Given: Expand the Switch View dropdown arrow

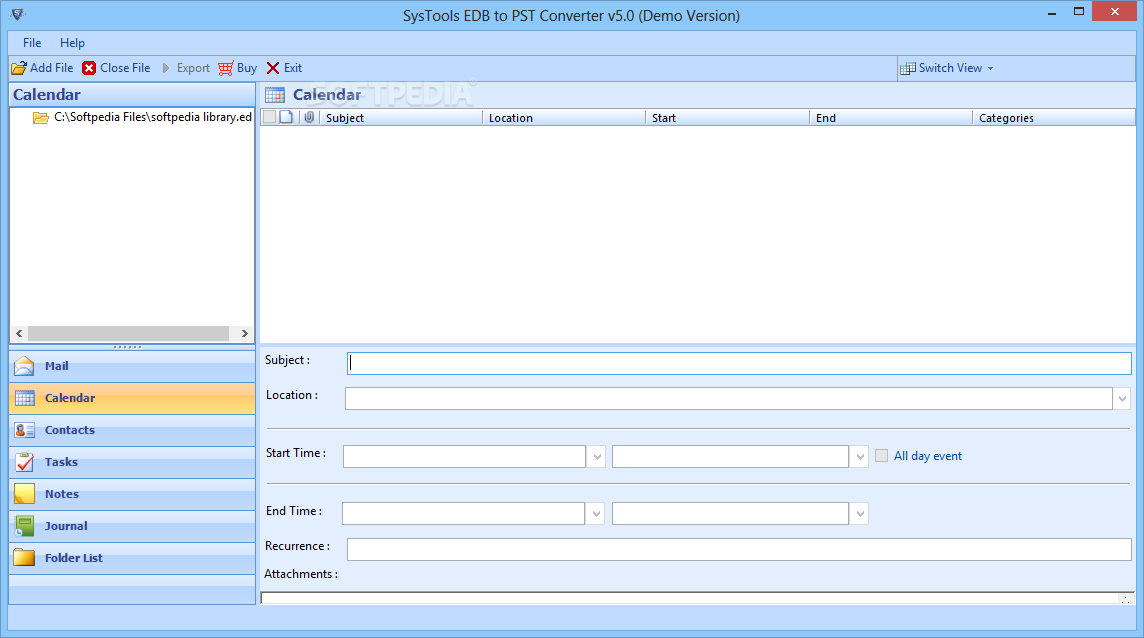Looking at the screenshot, I should point(990,69).
